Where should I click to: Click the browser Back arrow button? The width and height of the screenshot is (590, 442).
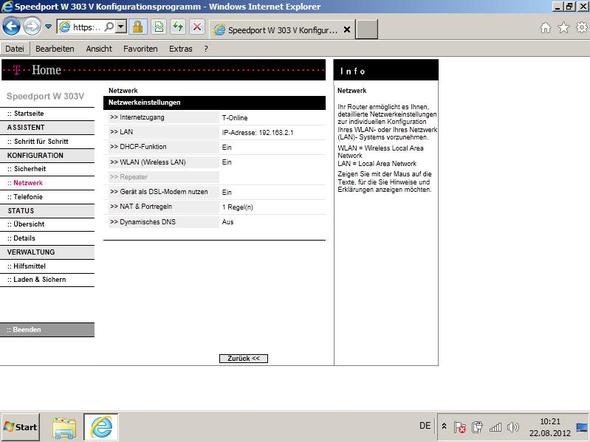point(11,27)
